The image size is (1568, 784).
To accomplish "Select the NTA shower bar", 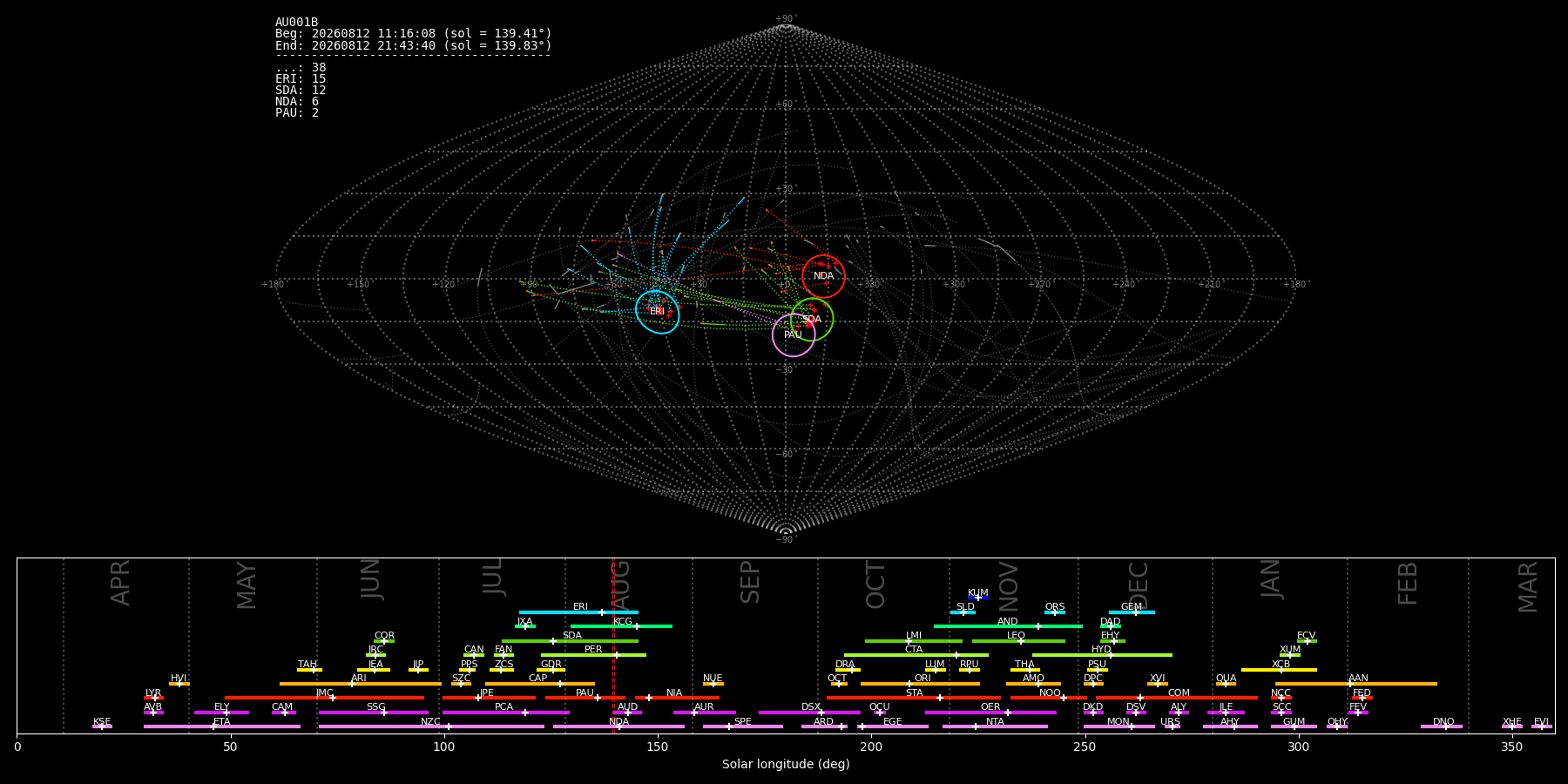I will (x=995, y=727).
